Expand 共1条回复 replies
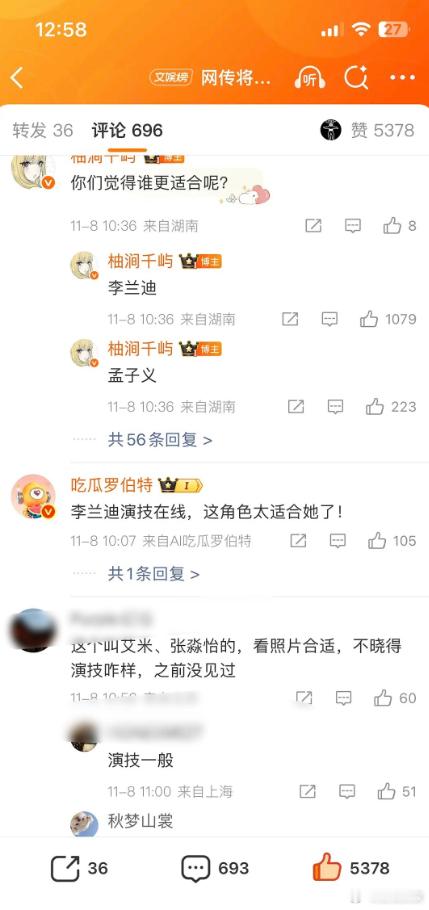 (x=153, y=574)
